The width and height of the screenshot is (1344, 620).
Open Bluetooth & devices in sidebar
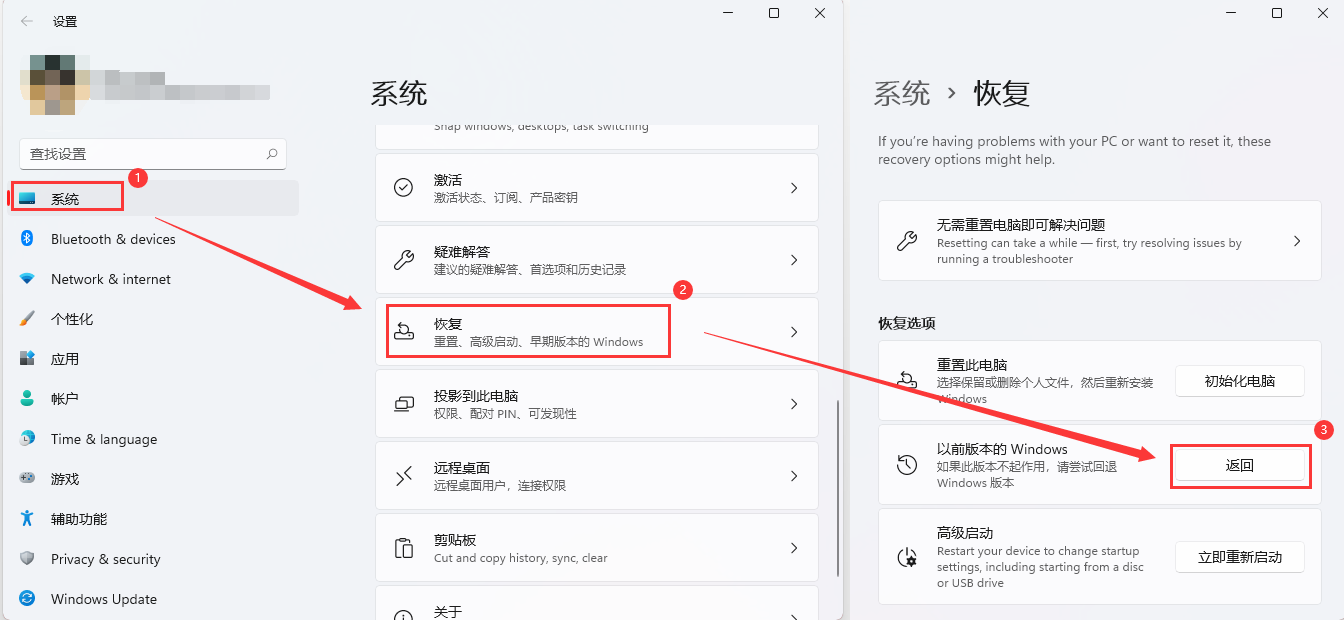[x=112, y=239]
